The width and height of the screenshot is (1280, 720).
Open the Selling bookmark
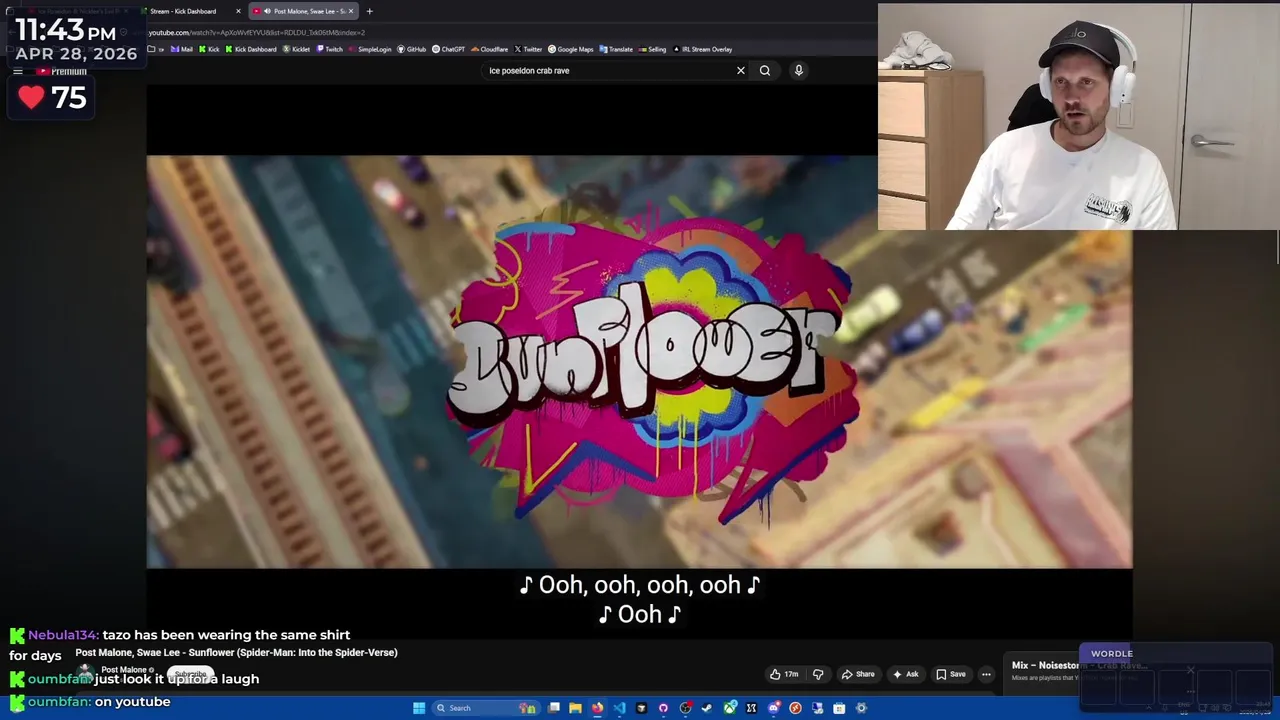(x=652, y=49)
